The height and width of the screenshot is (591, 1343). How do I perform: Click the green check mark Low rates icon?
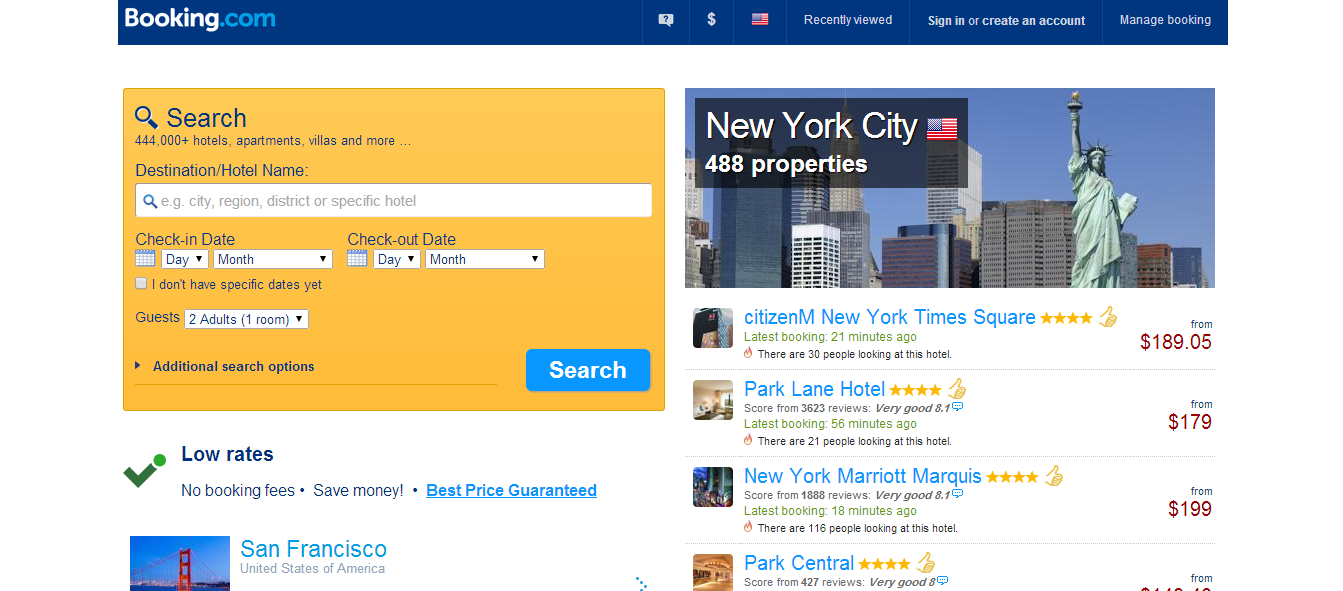click(145, 471)
